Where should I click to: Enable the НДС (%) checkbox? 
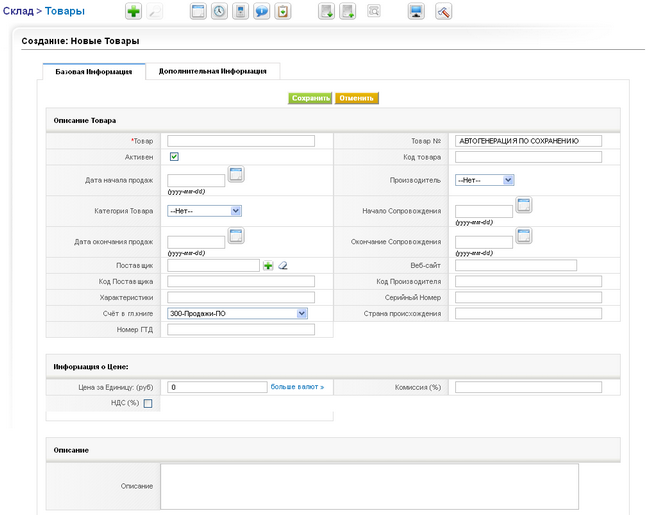pos(148,403)
